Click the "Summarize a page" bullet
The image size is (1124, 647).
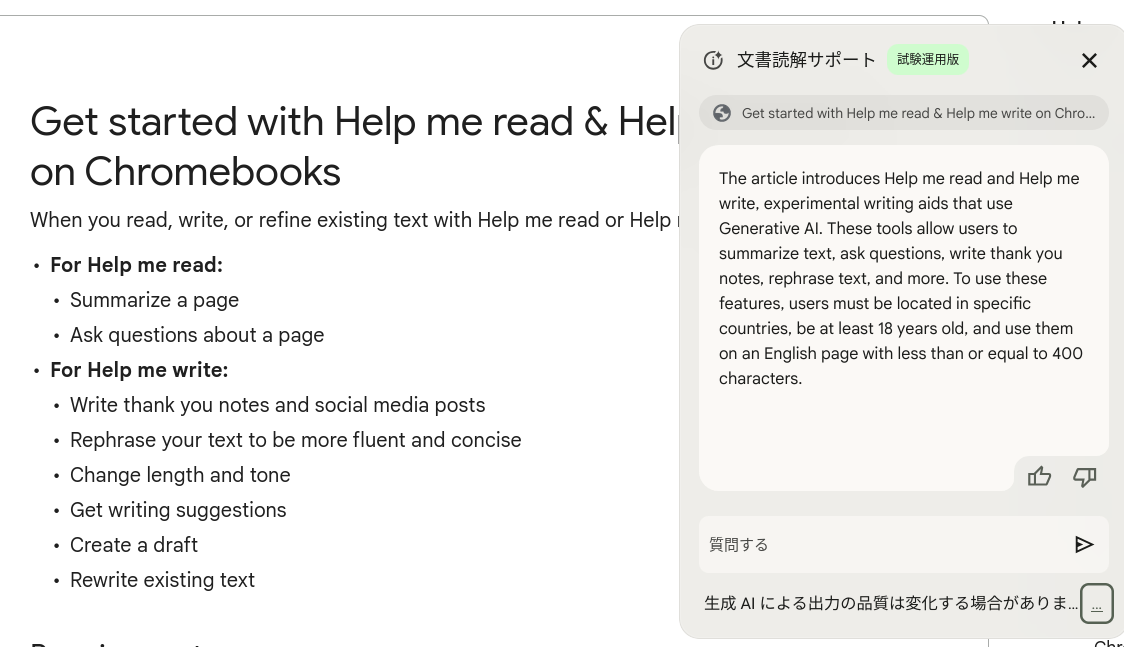coord(154,300)
